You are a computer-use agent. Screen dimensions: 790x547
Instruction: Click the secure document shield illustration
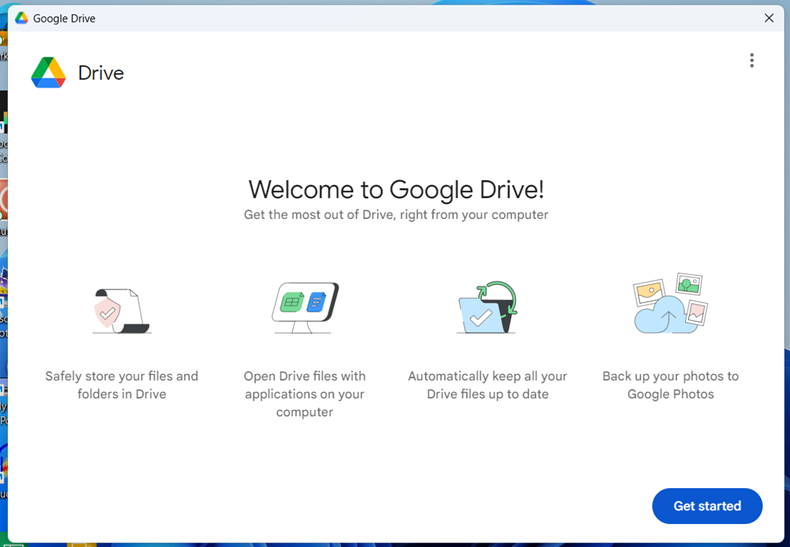coord(121,309)
